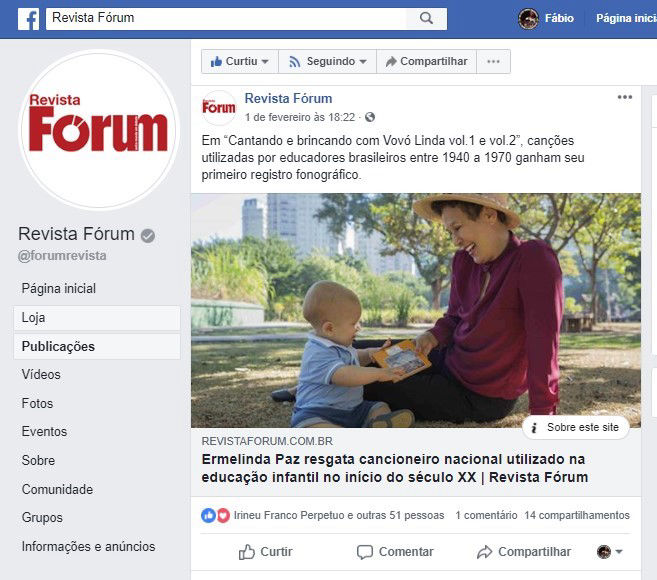Open the article photo of woman and baby
This screenshot has width=657, height=580.
[x=416, y=311]
